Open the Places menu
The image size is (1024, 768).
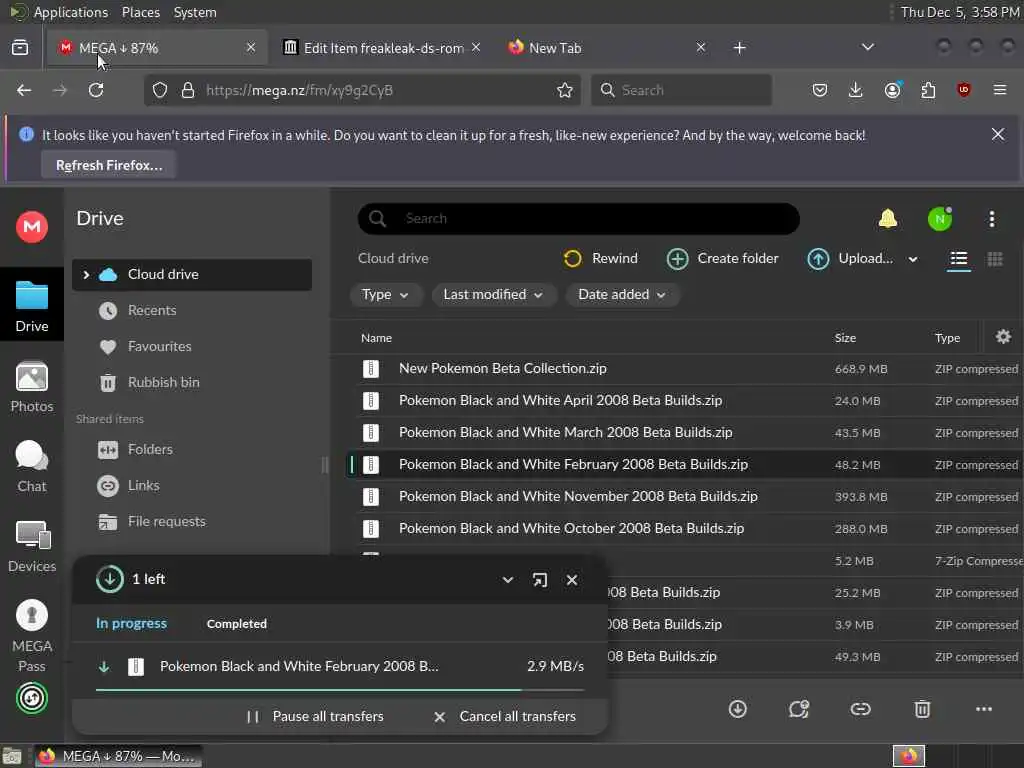[x=140, y=12]
